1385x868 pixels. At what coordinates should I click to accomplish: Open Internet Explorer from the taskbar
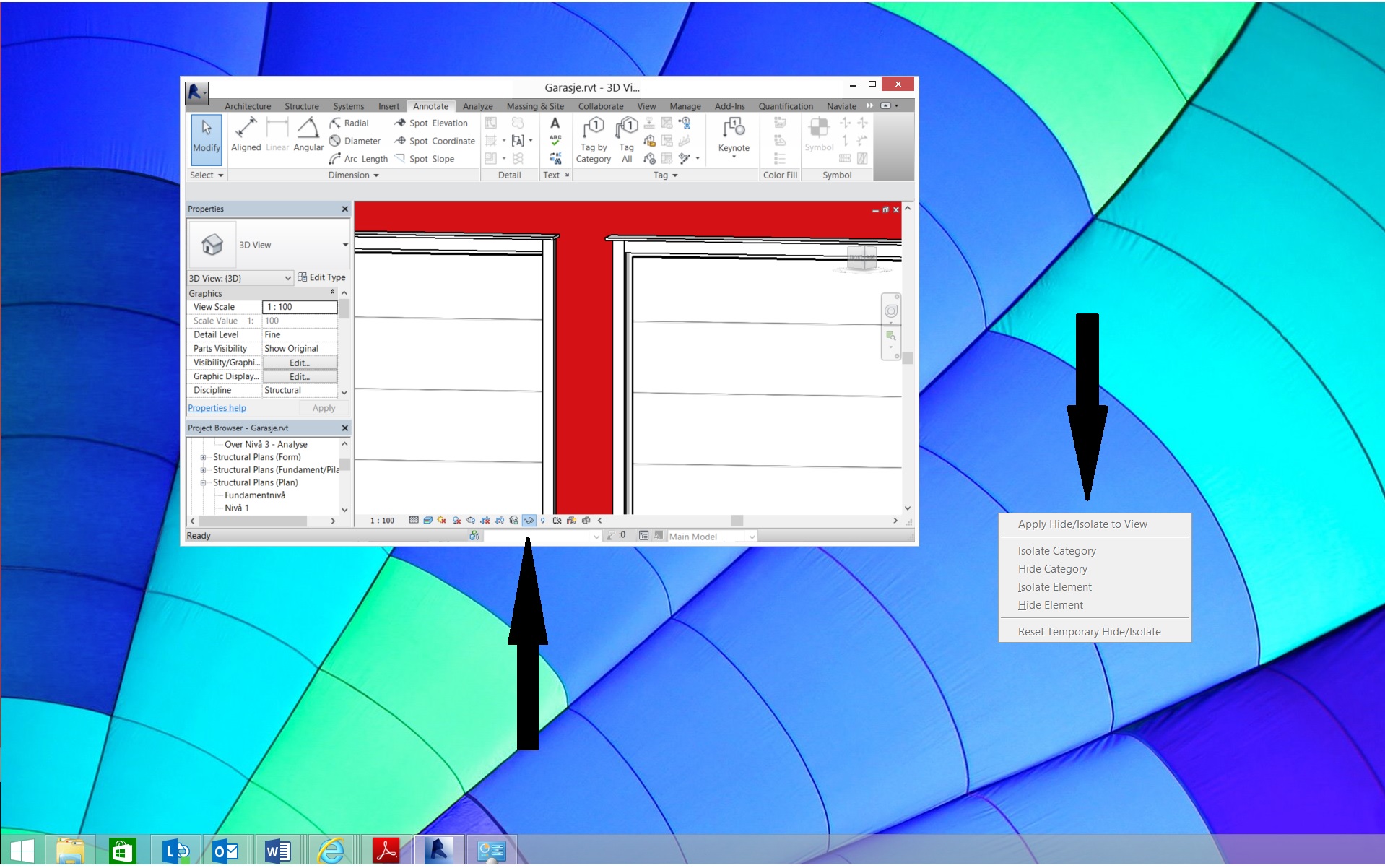(331, 851)
